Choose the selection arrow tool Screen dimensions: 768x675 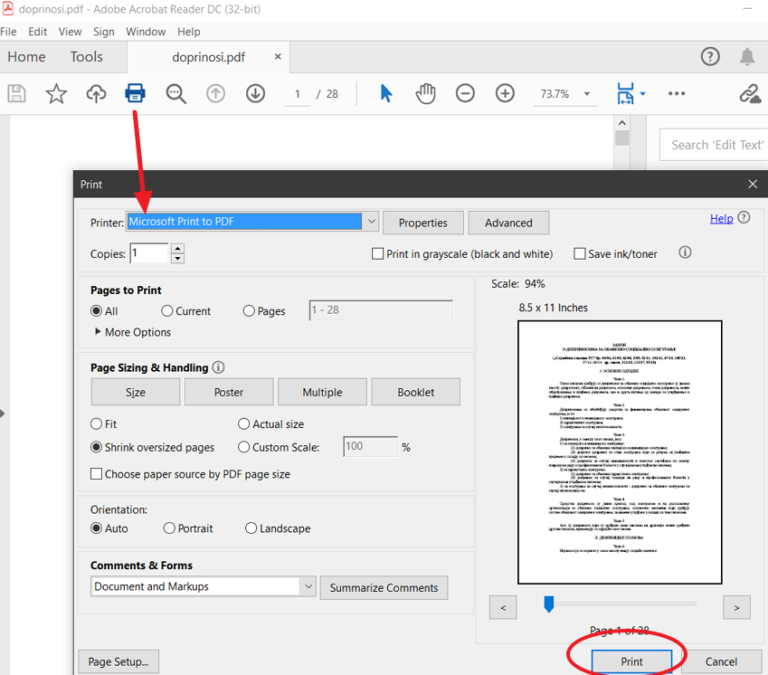(x=386, y=93)
